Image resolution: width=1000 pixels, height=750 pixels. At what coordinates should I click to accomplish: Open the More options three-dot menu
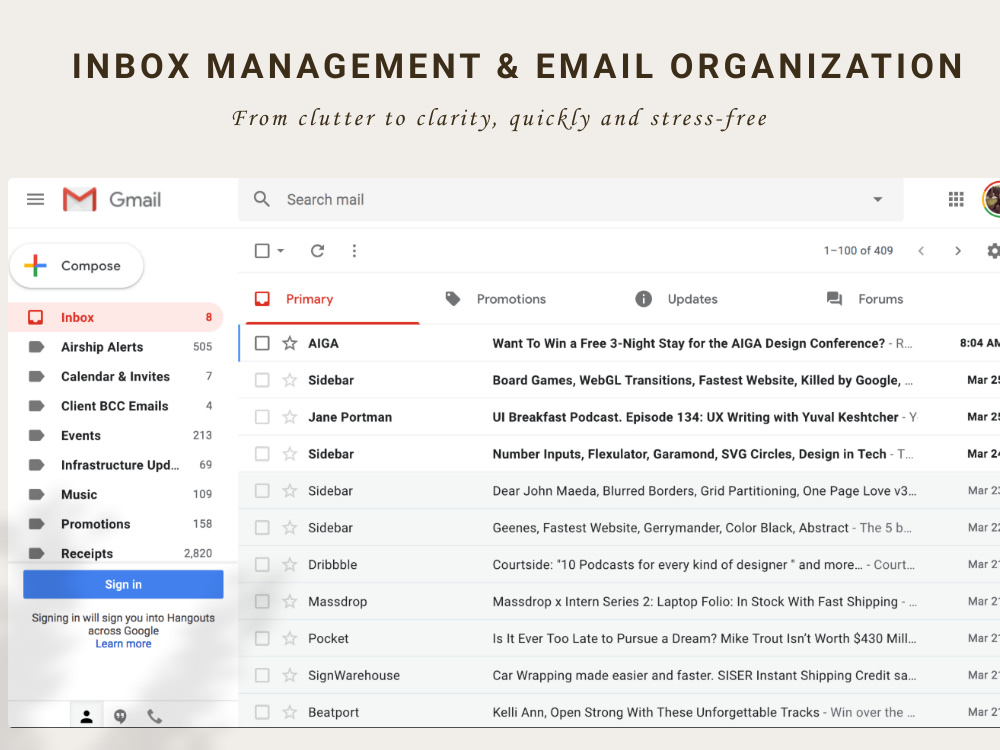354,251
